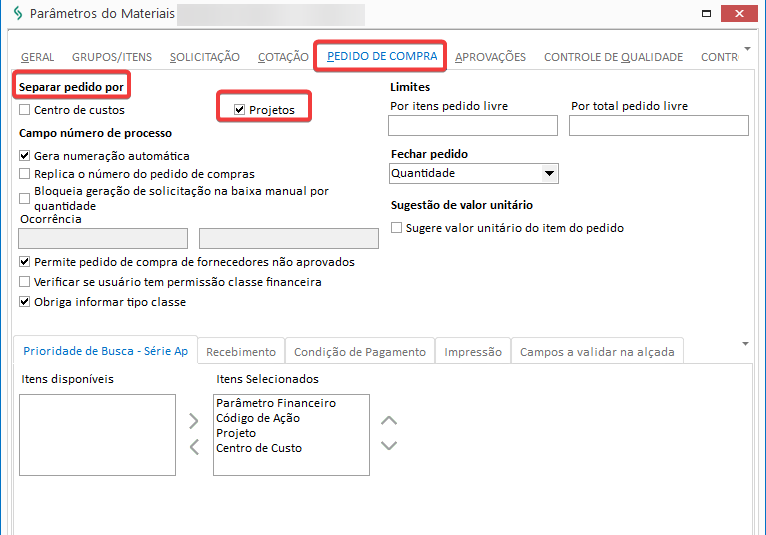The image size is (766, 535).
Task: Enable Replica o número do pedido de compras
Action: [25, 173]
